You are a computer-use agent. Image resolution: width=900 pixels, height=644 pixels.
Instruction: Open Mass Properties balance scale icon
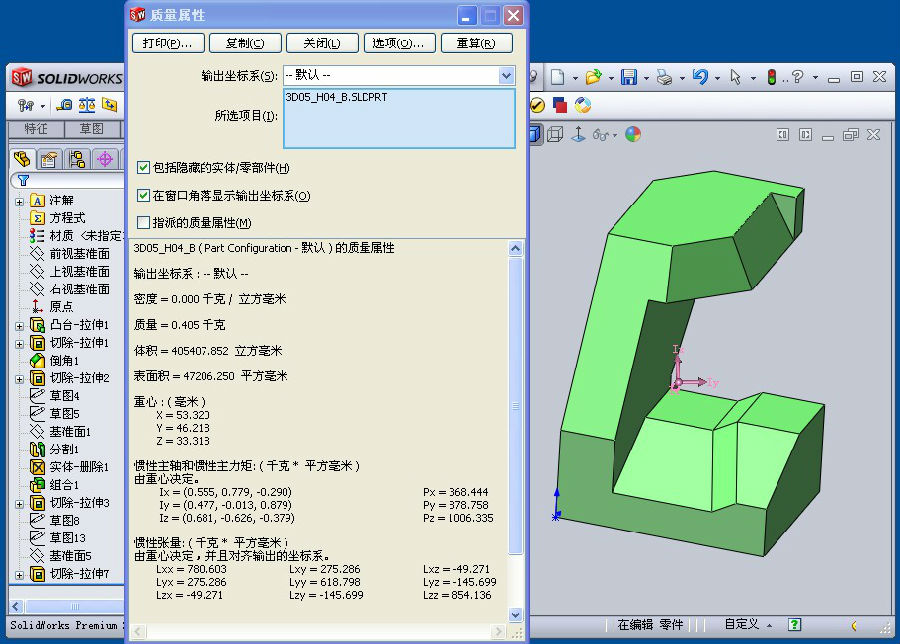tap(87, 105)
